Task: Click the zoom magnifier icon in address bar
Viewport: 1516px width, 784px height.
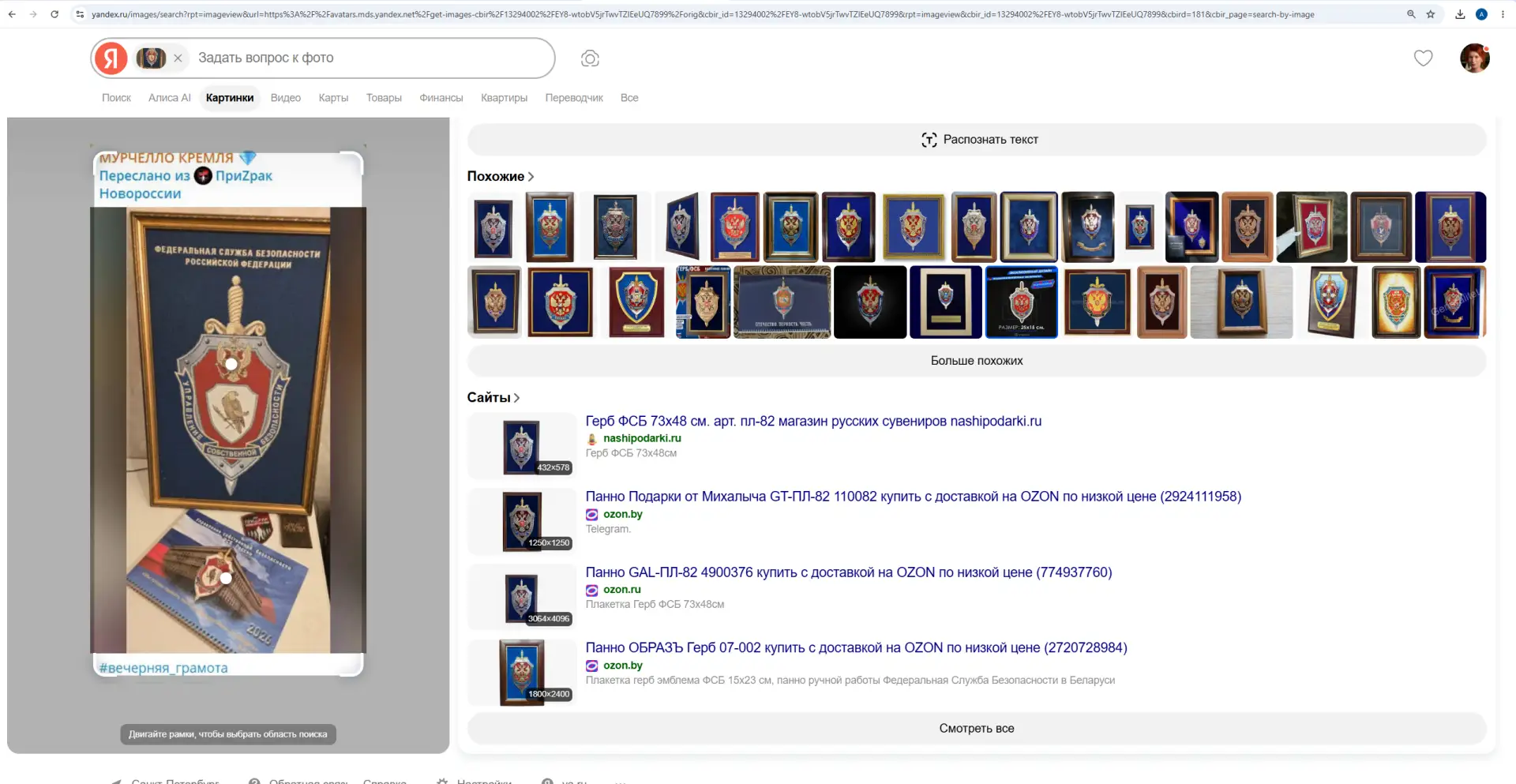Action: (x=1411, y=14)
